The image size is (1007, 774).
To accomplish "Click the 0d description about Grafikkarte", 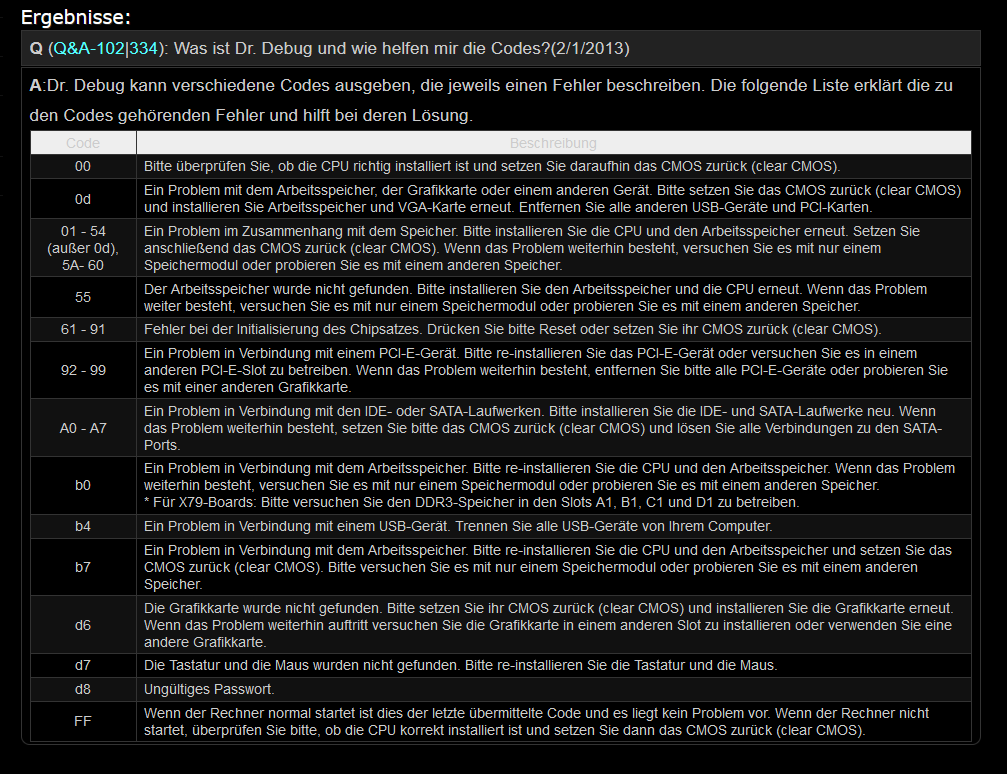I will (552, 199).
